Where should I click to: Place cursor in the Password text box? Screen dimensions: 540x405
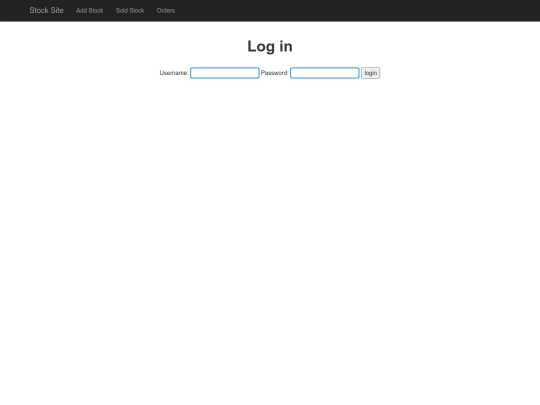(x=325, y=73)
